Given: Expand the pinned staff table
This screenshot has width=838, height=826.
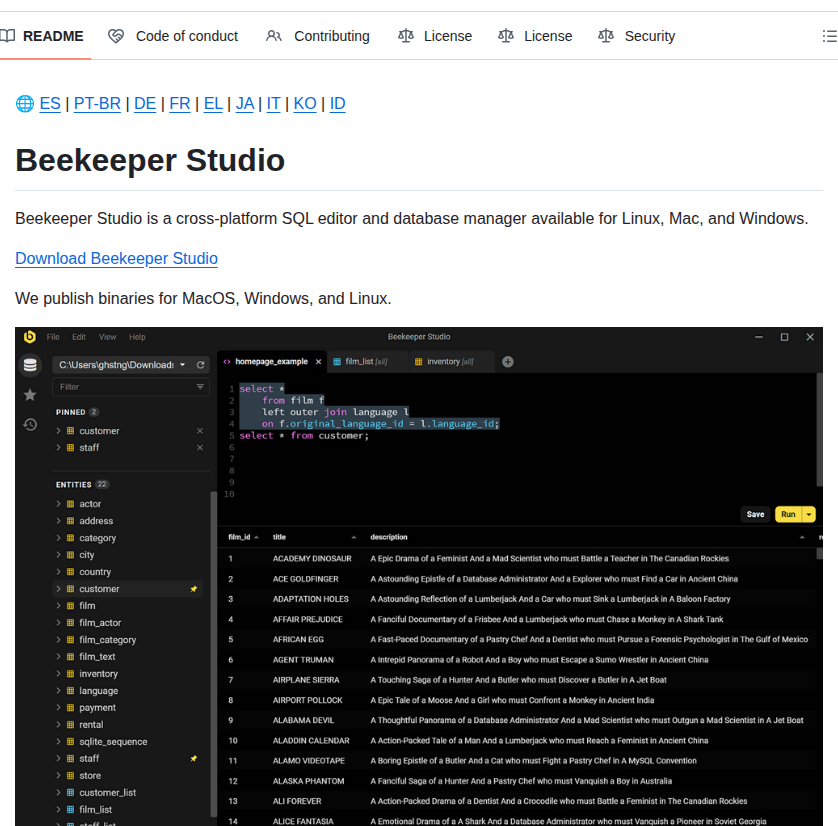Looking at the screenshot, I should tap(58, 448).
